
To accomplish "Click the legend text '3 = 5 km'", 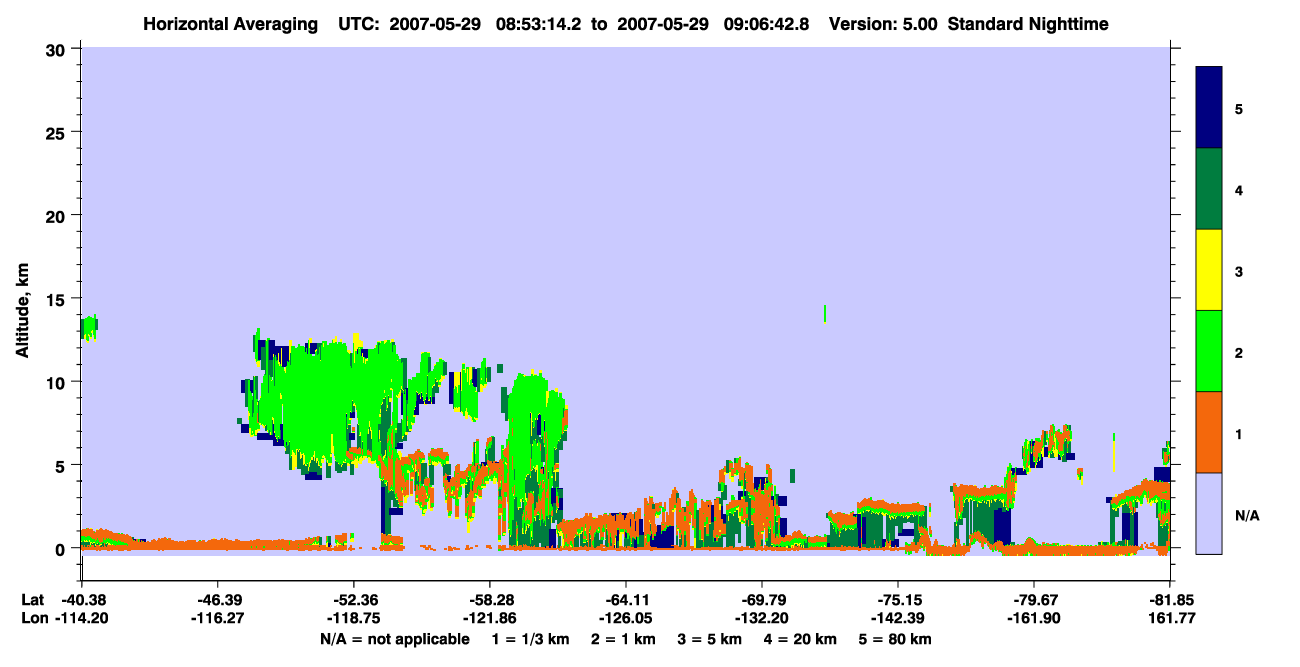I will pos(711,639).
